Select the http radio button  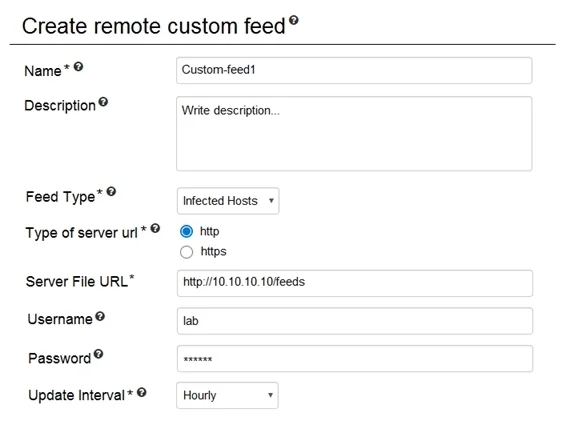click(x=186, y=231)
